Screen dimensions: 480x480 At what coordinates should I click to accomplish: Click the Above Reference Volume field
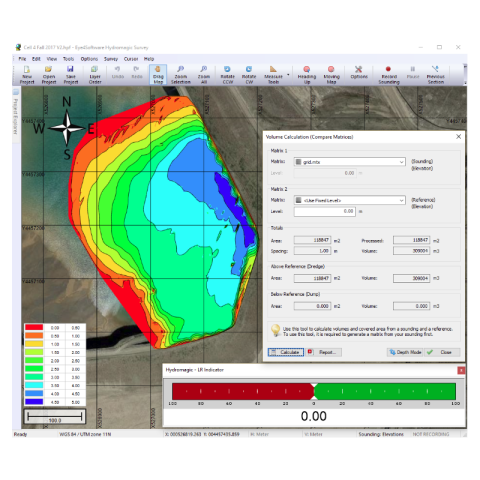coord(411,278)
